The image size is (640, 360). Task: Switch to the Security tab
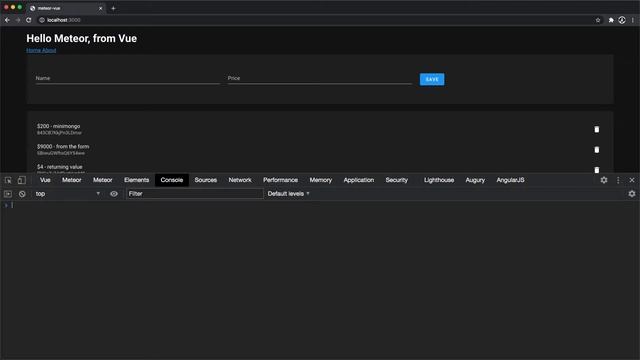[x=396, y=180]
